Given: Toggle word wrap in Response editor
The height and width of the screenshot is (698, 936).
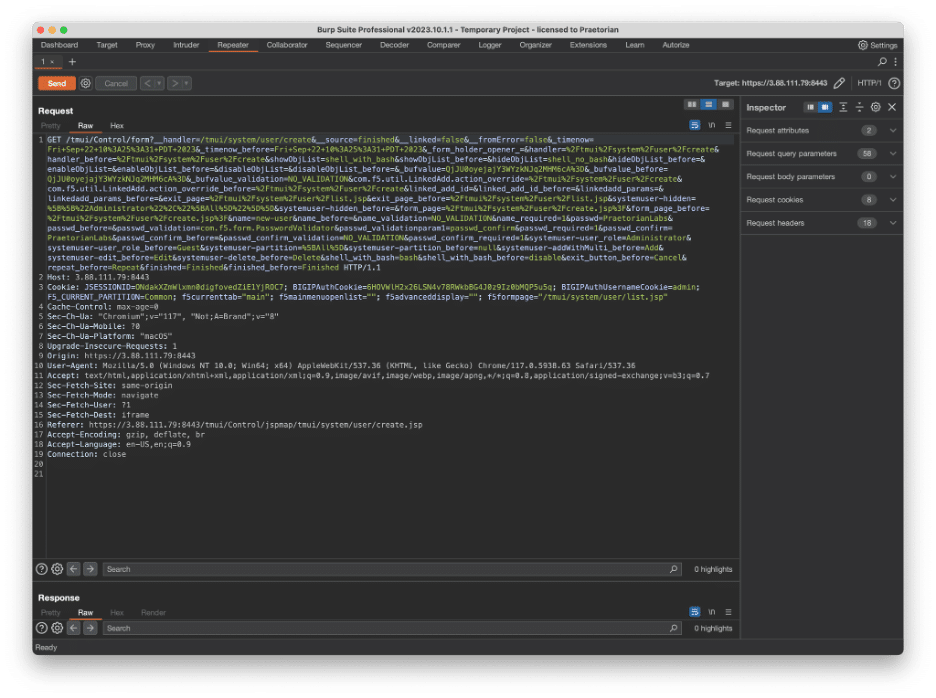Looking at the screenshot, I should (x=694, y=612).
